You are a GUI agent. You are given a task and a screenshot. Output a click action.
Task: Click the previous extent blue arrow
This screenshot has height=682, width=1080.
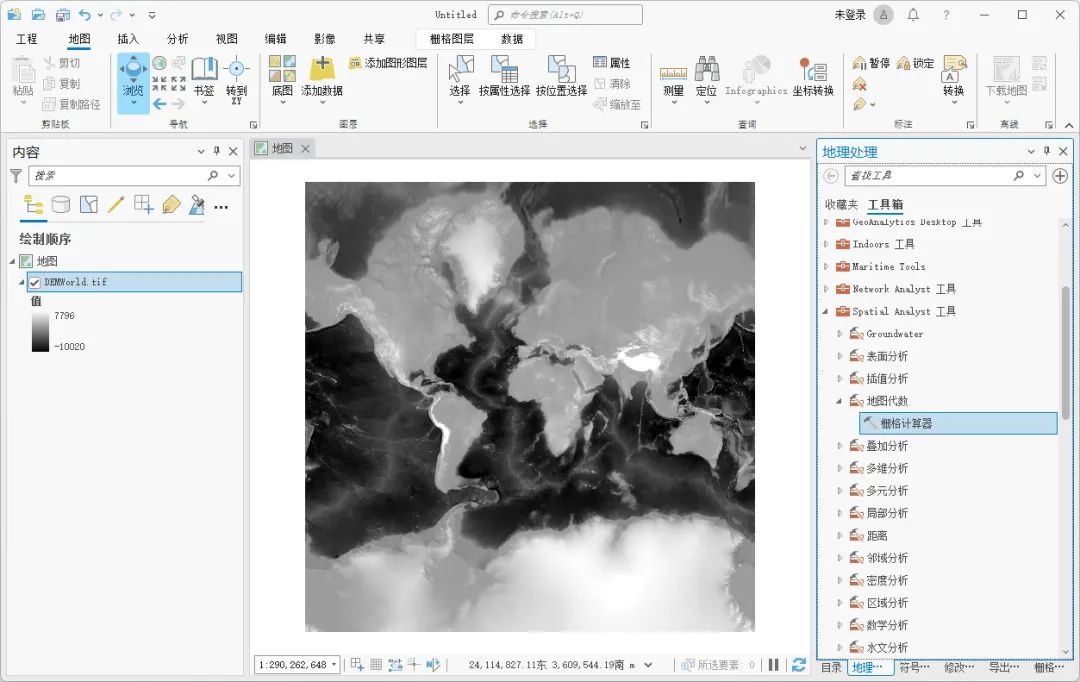pos(160,104)
